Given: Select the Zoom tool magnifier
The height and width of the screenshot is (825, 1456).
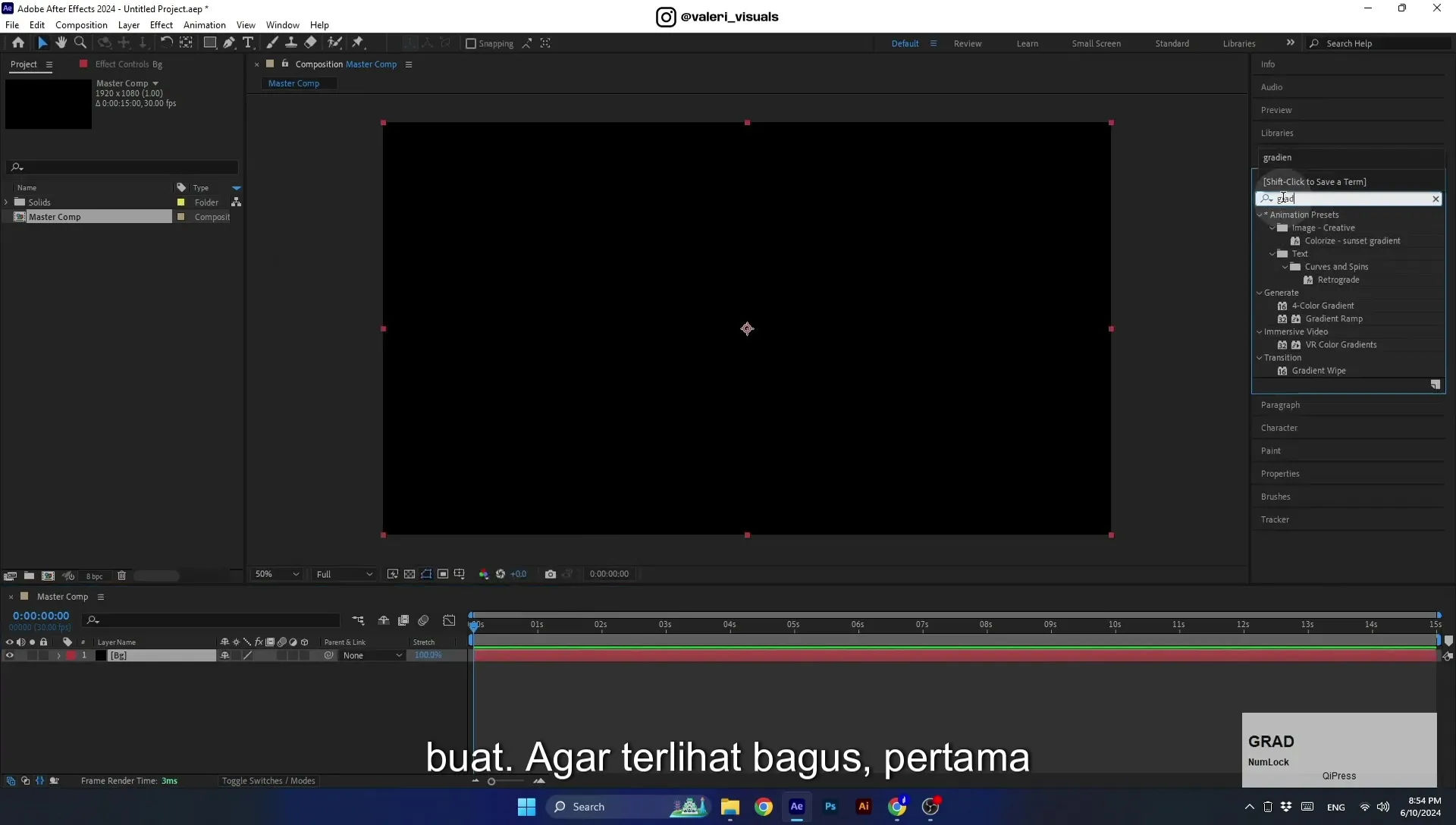Looking at the screenshot, I should 80,43.
